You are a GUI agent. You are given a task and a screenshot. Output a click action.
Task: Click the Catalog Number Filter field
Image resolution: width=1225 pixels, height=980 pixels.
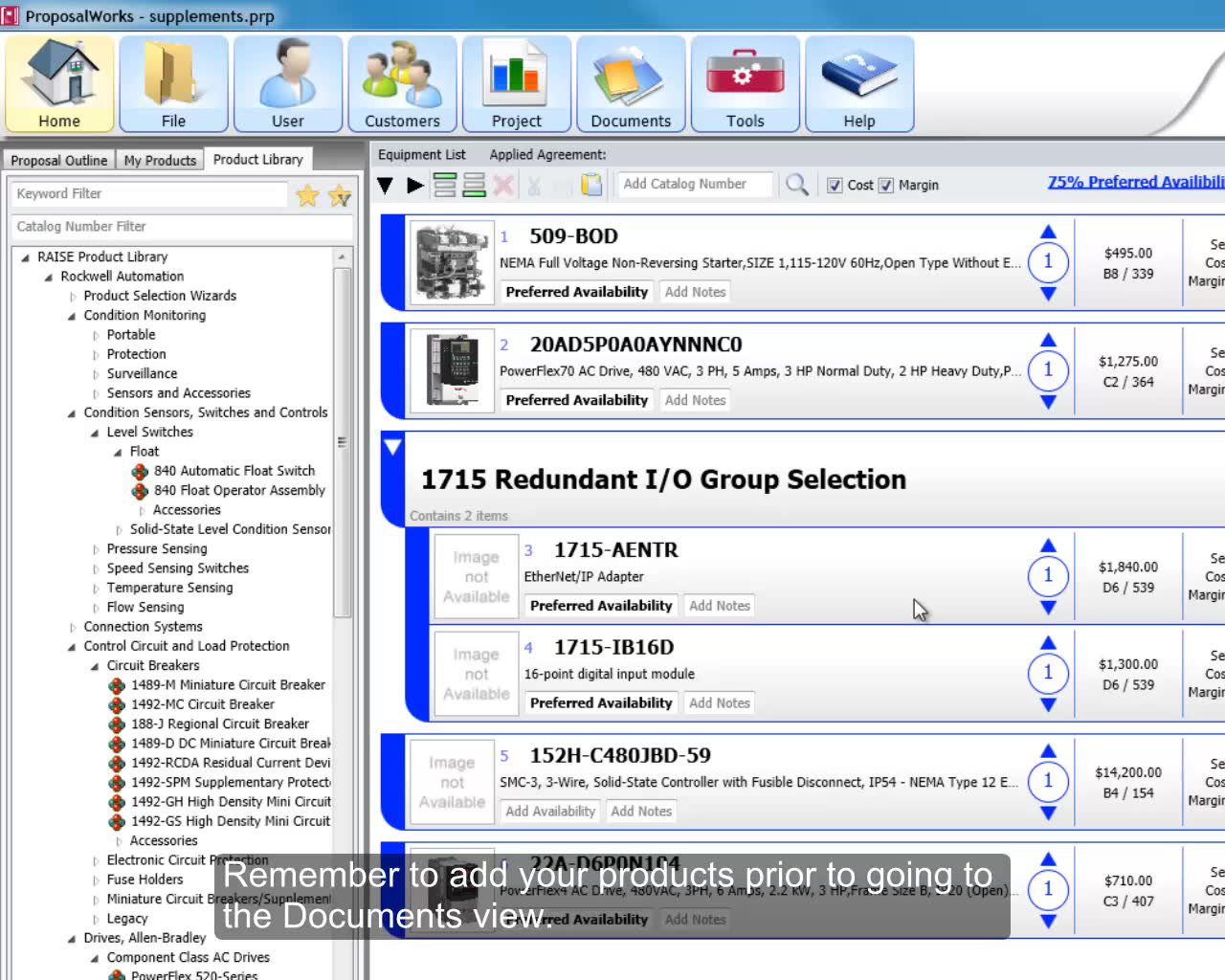pyautogui.click(x=182, y=227)
